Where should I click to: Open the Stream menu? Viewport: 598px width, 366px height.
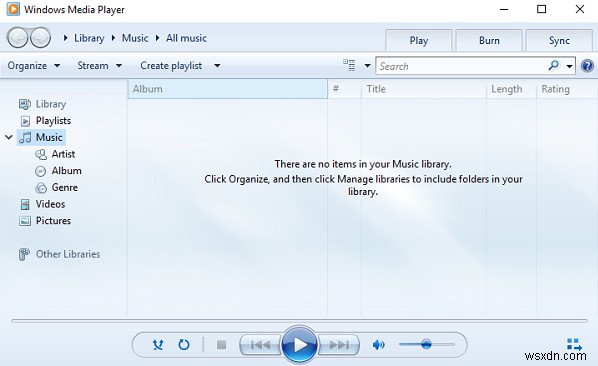point(100,66)
